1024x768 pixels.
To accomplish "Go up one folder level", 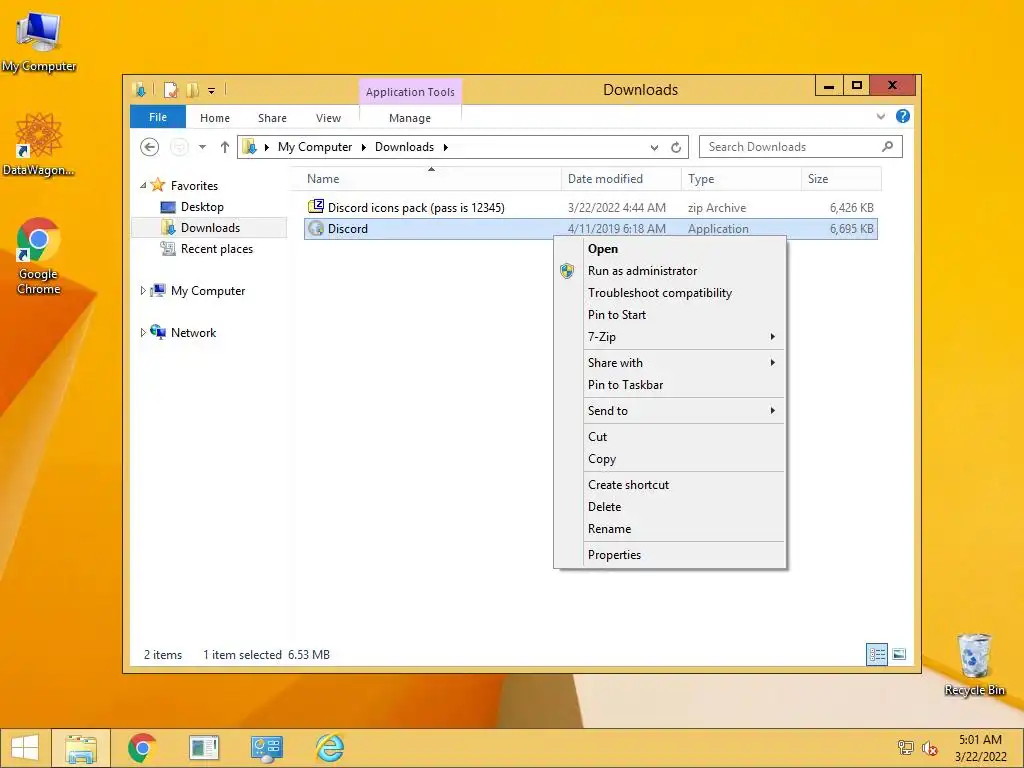I will [x=225, y=147].
